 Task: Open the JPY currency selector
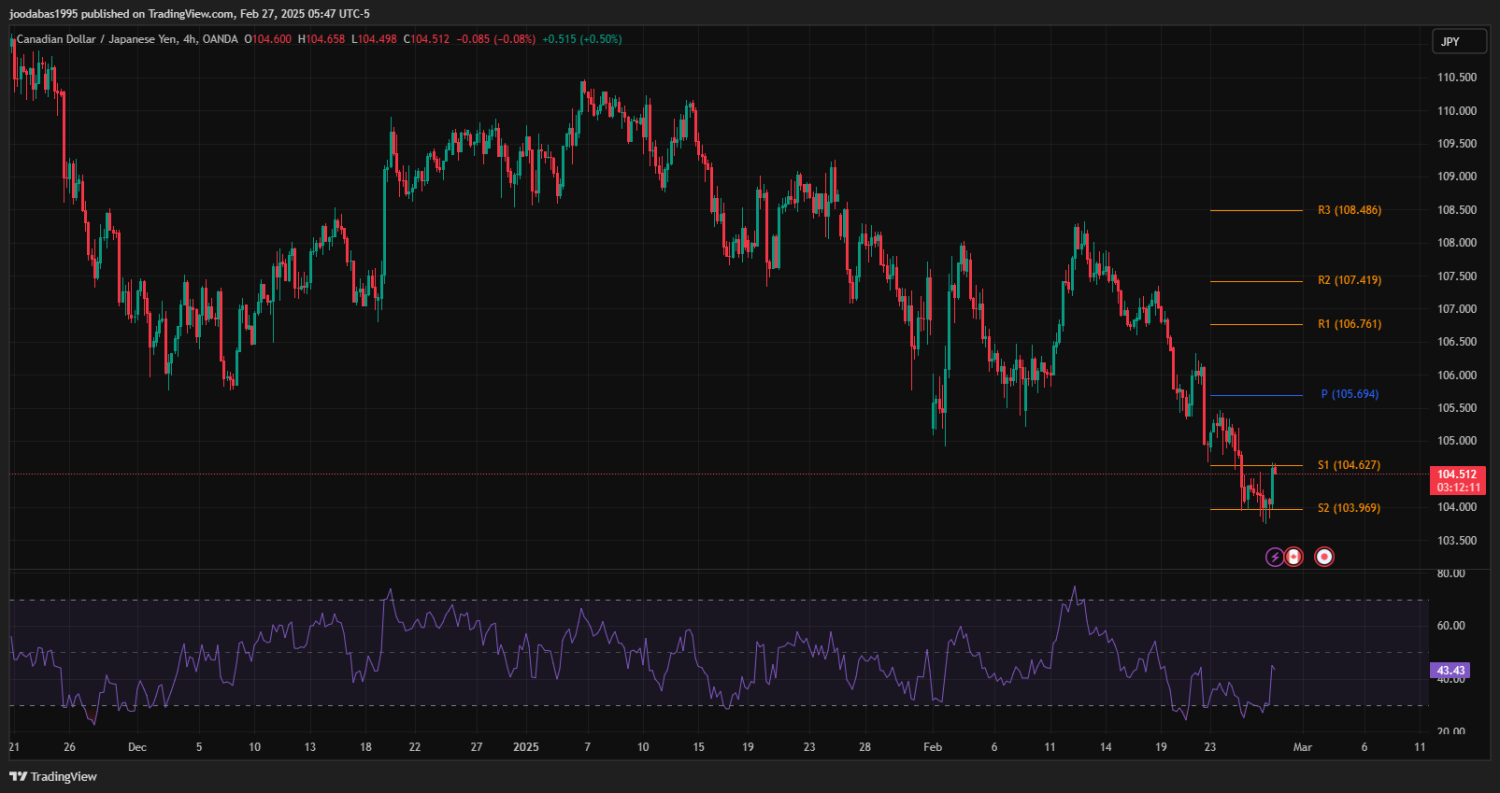tap(1448, 41)
